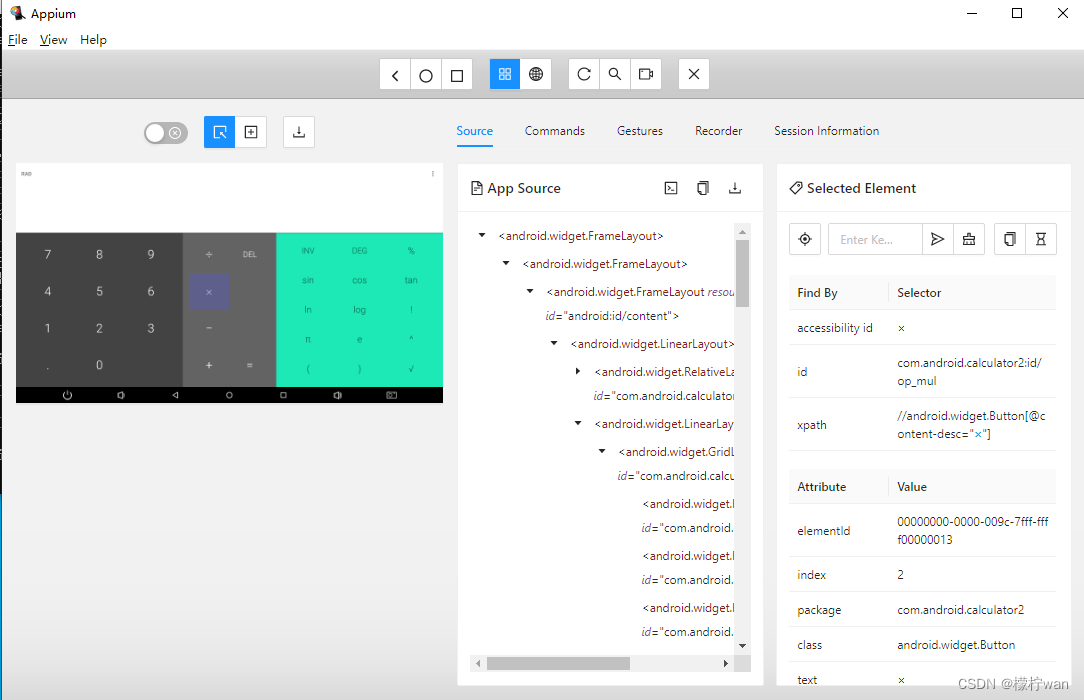Viewport: 1084px width, 700px height.
Task: Click the Send Keys input field
Action: pyautogui.click(x=875, y=239)
